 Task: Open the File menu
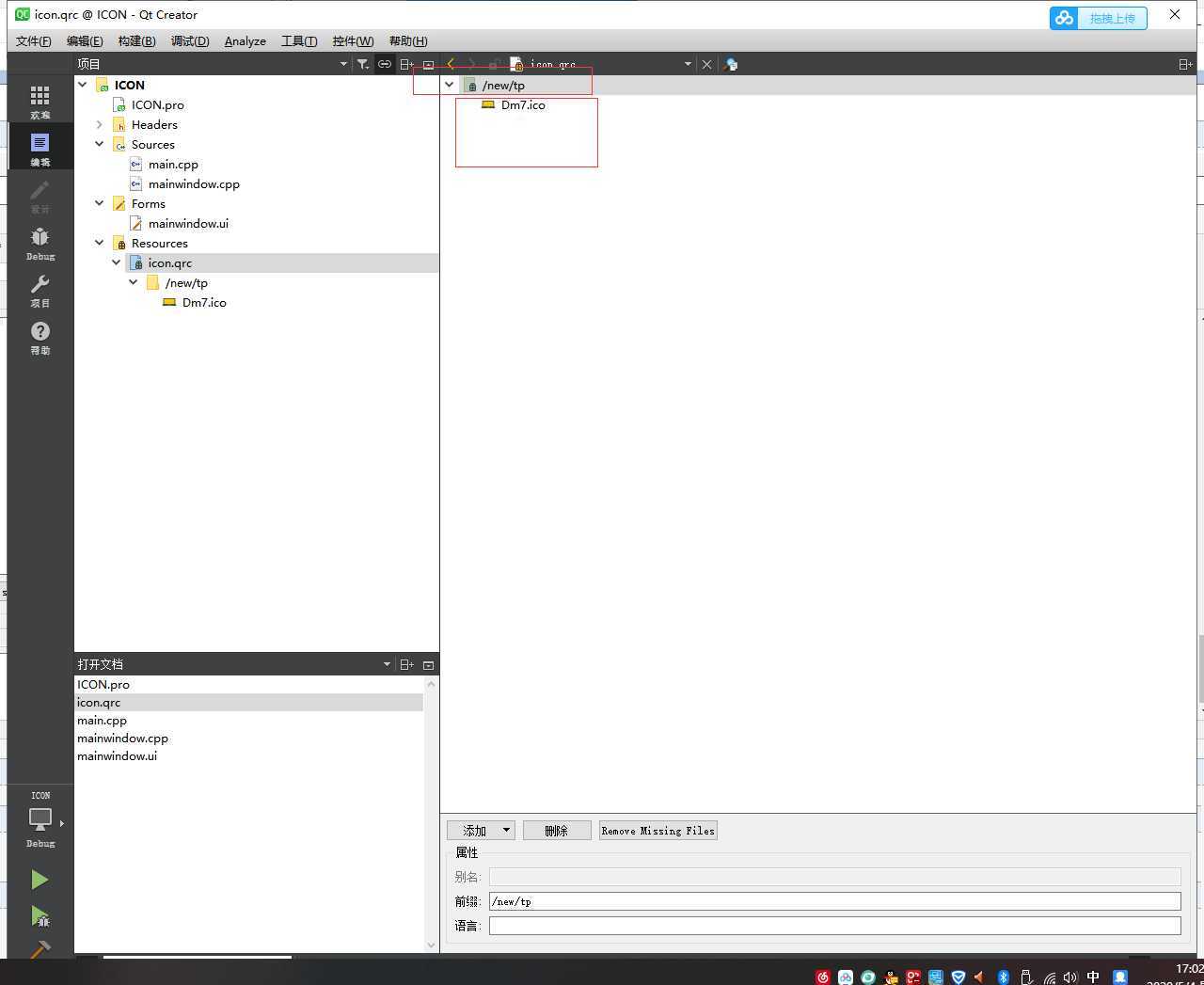(x=34, y=41)
